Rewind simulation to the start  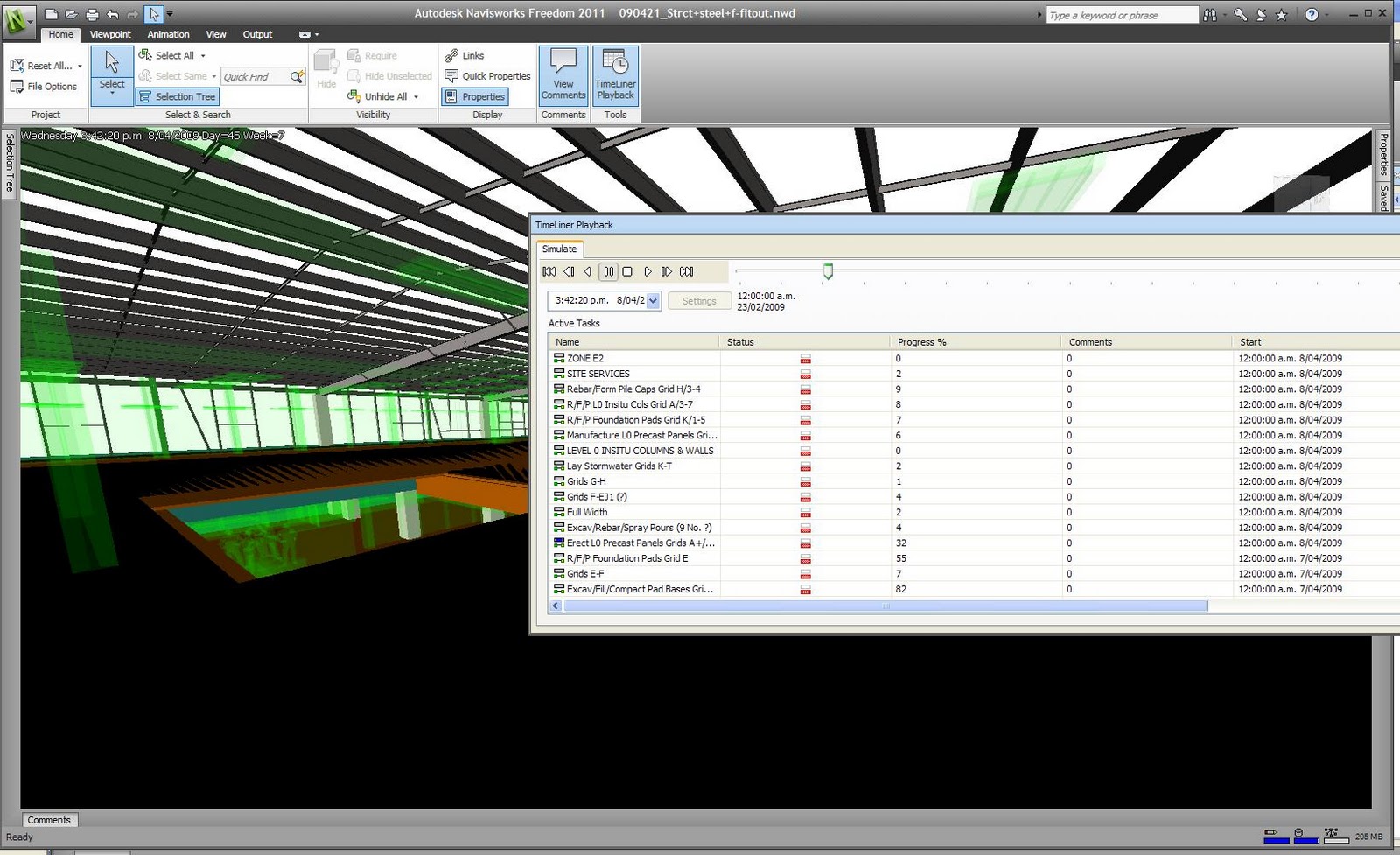point(549,272)
